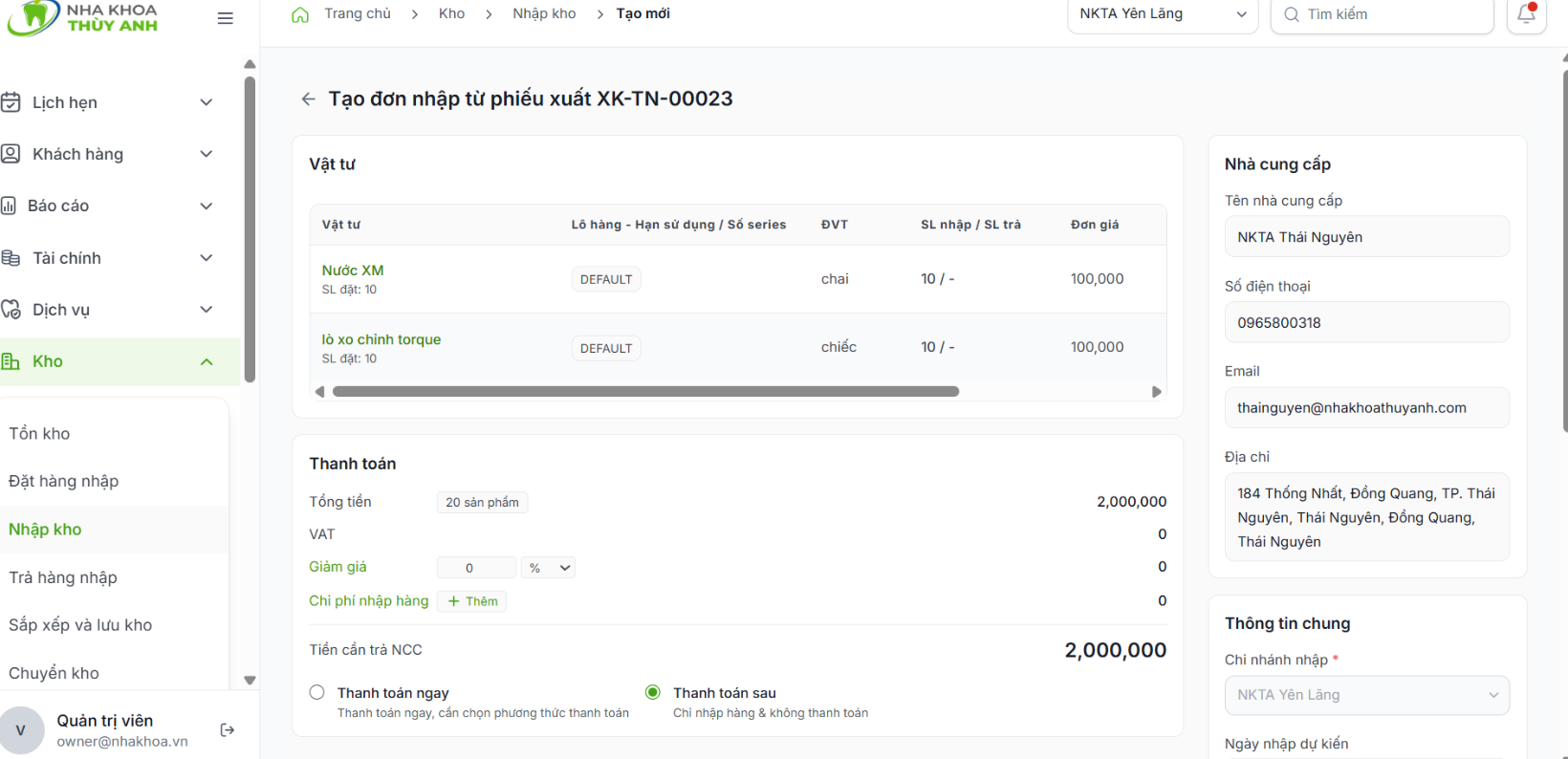Open the lò xo chỉnh torque link
Screen dimensions: 1568x759
point(381,339)
